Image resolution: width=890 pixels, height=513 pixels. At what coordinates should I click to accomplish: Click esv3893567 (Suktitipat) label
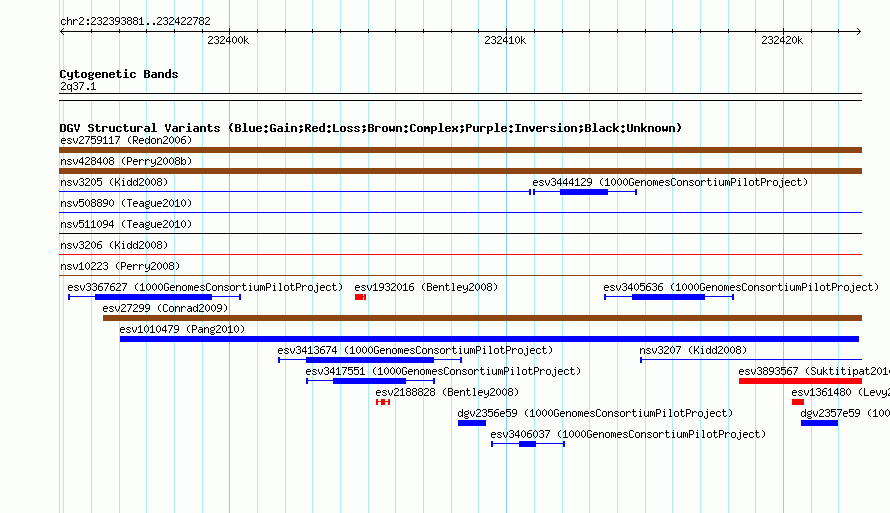814,371
